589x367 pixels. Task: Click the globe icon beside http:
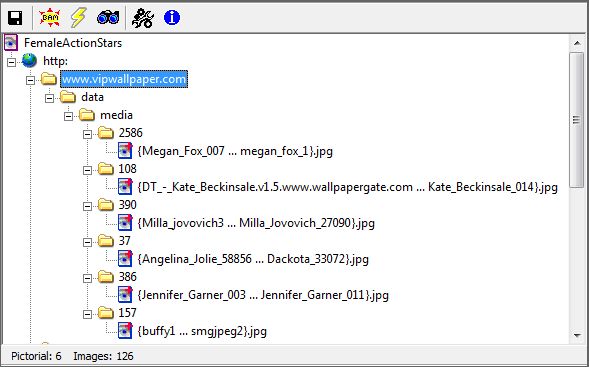pos(29,60)
